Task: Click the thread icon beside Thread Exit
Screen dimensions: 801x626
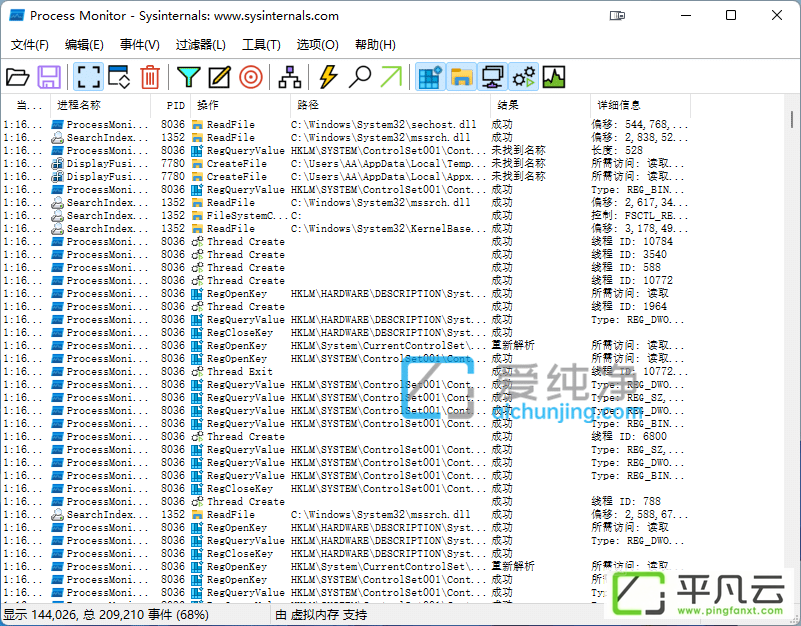Action: 197,372
